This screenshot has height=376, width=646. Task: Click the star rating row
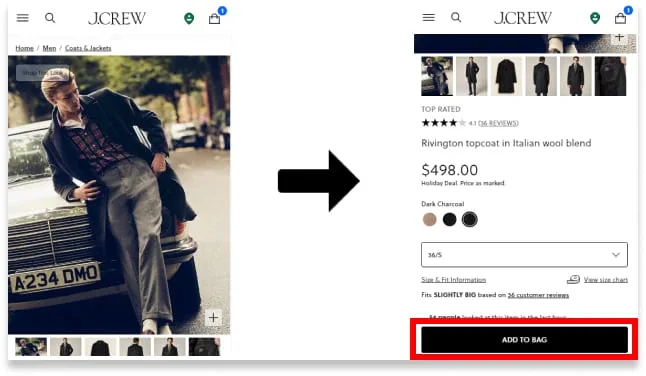[444, 123]
